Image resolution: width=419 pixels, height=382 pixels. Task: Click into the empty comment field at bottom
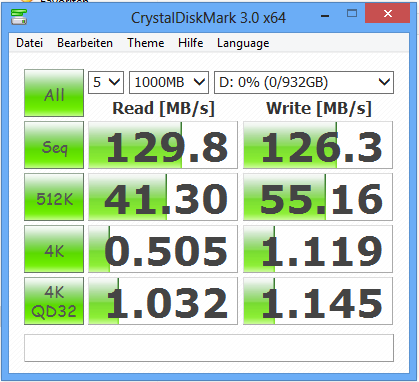click(209, 348)
